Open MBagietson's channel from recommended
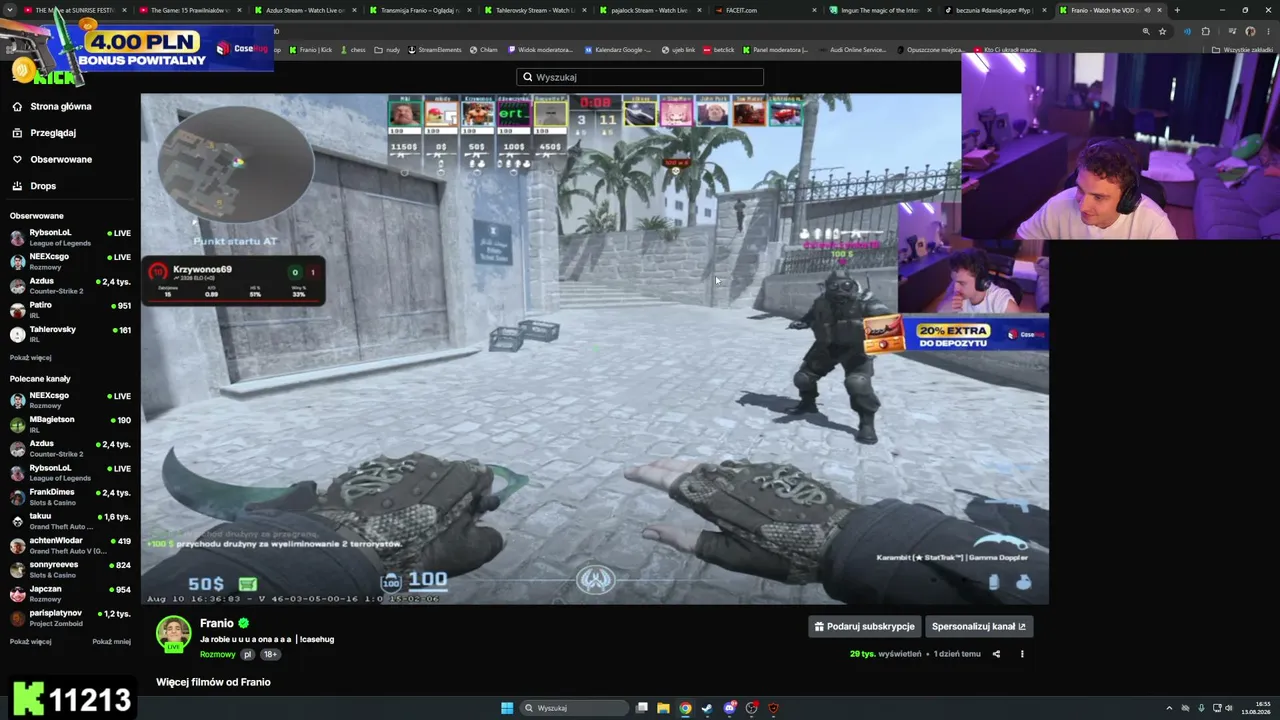 coord(70,424)
